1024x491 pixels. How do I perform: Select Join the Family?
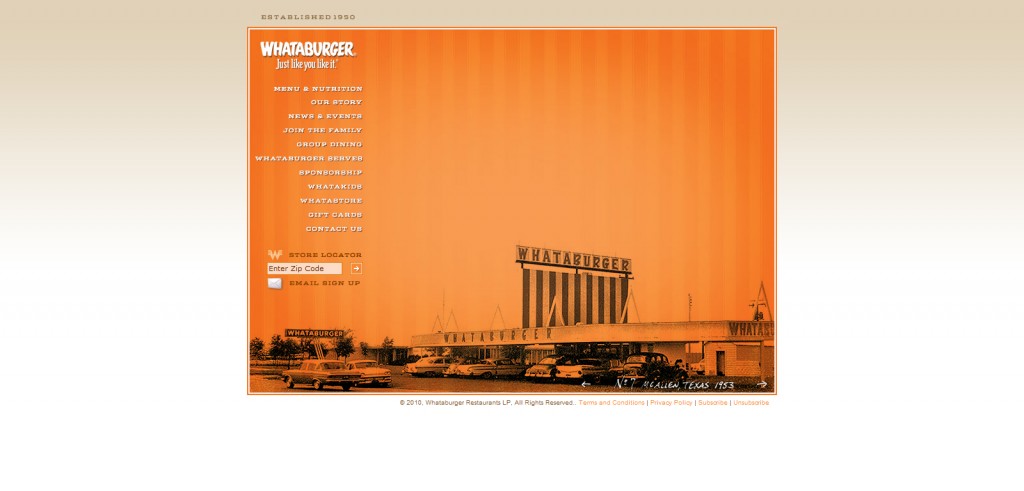[323, 131]
